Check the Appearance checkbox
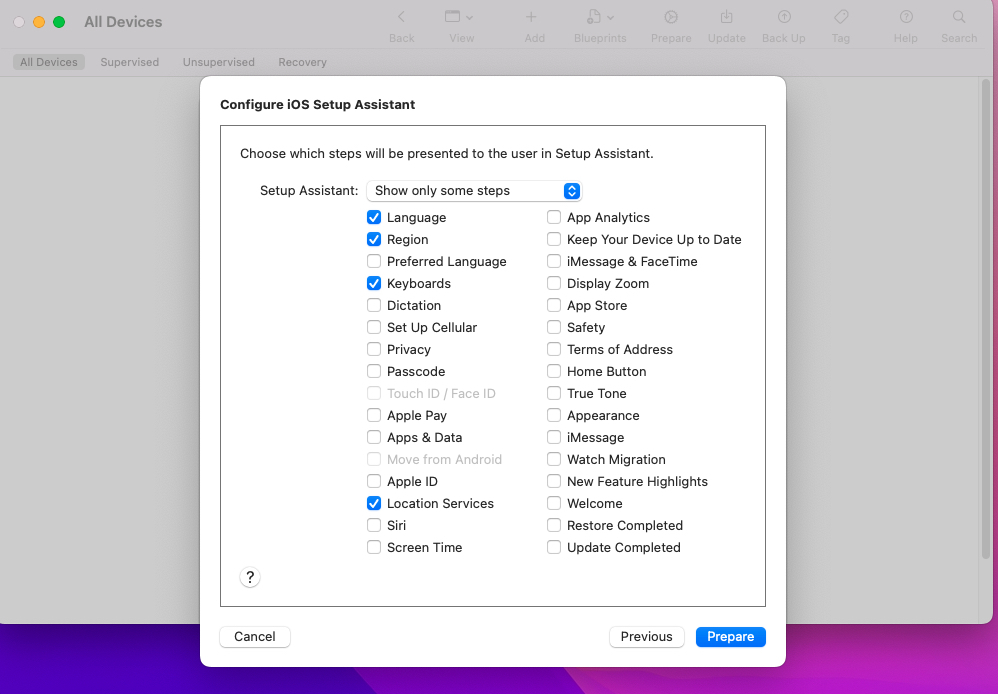Viewport: 998px width, 694px height. pyautogui.click(x=554, y=416)
